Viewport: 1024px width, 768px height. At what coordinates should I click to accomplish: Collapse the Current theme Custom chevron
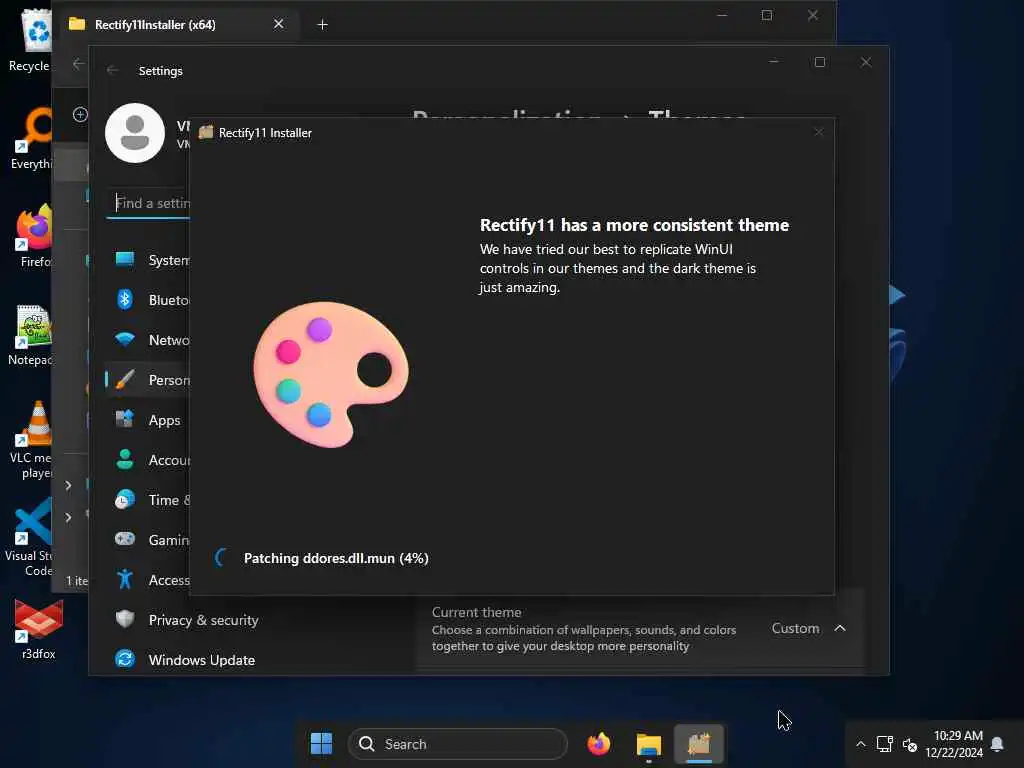840,628
